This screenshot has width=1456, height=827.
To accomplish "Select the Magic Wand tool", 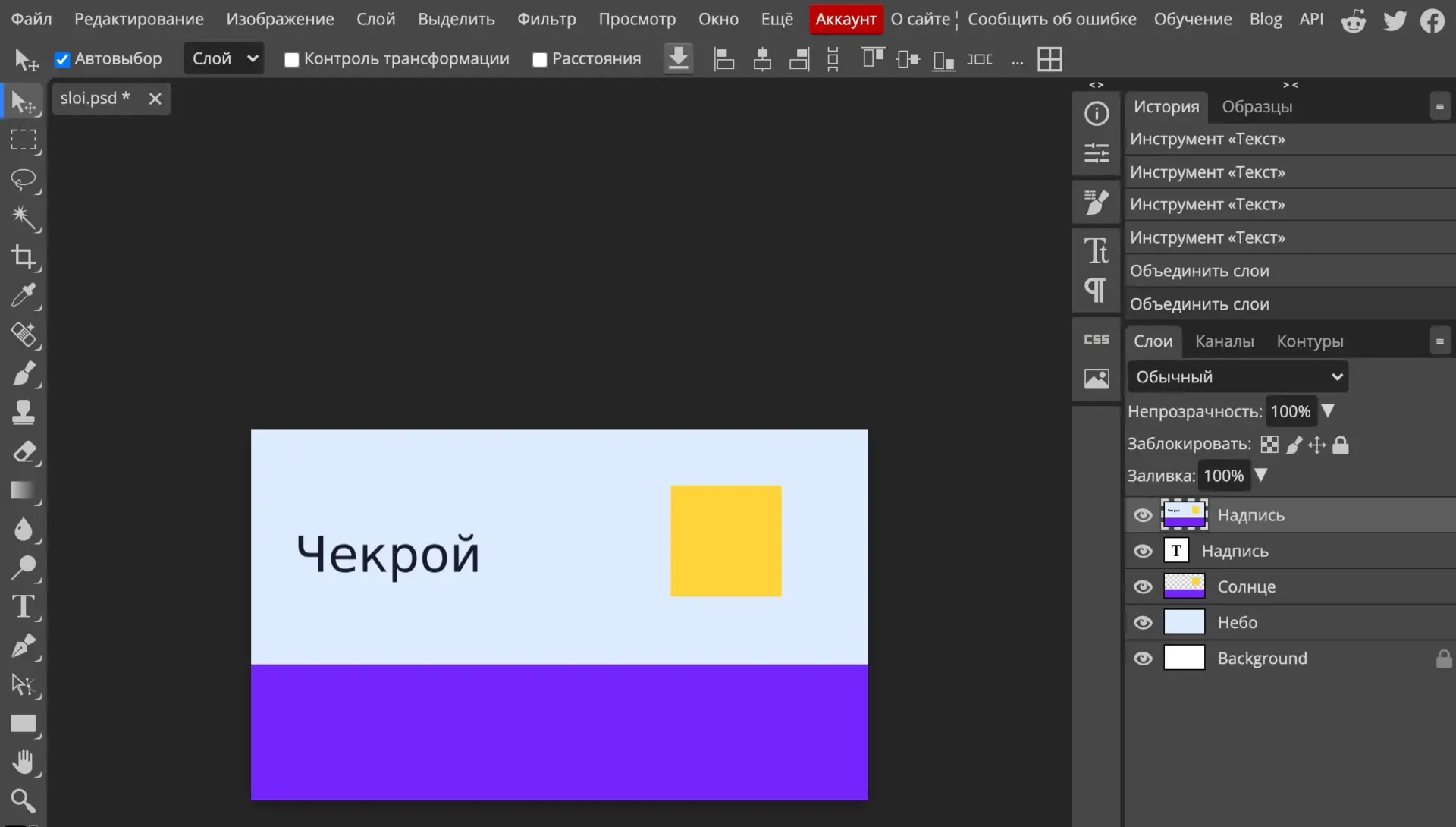I will [x=23, y=219].
